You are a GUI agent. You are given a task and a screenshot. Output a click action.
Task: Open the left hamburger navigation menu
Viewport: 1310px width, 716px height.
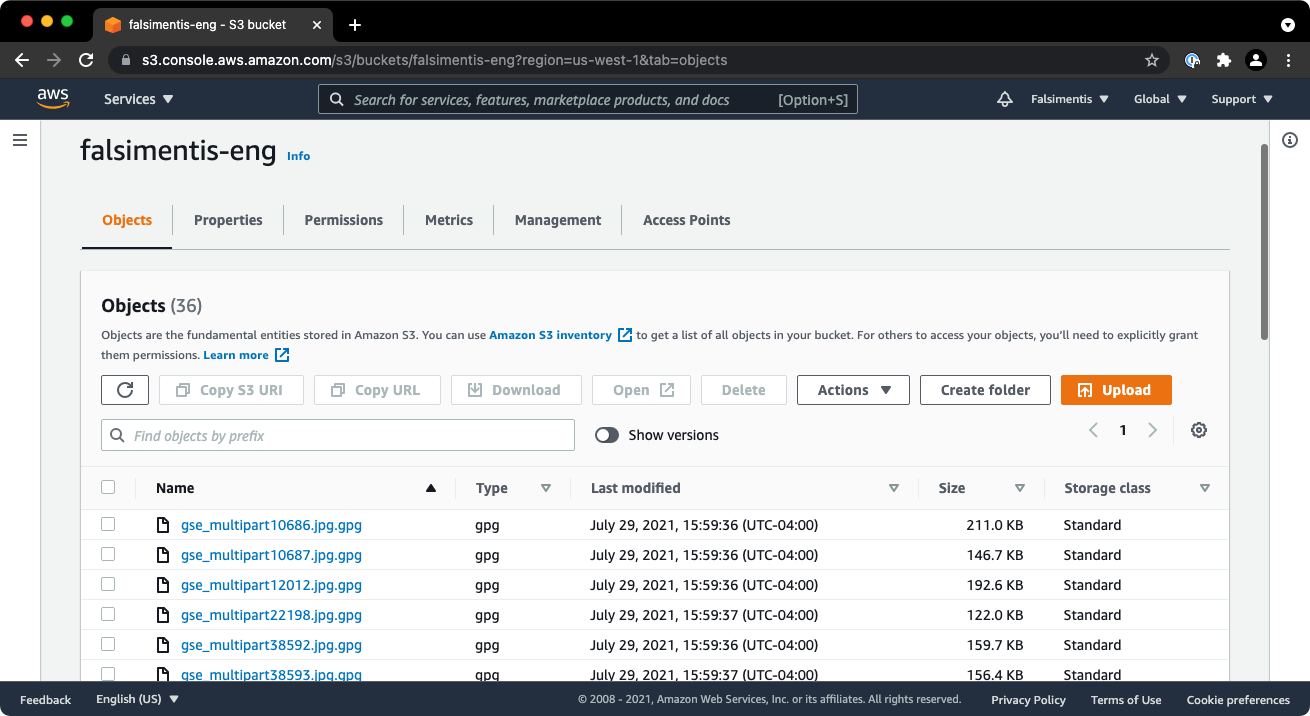coord(20,140)
